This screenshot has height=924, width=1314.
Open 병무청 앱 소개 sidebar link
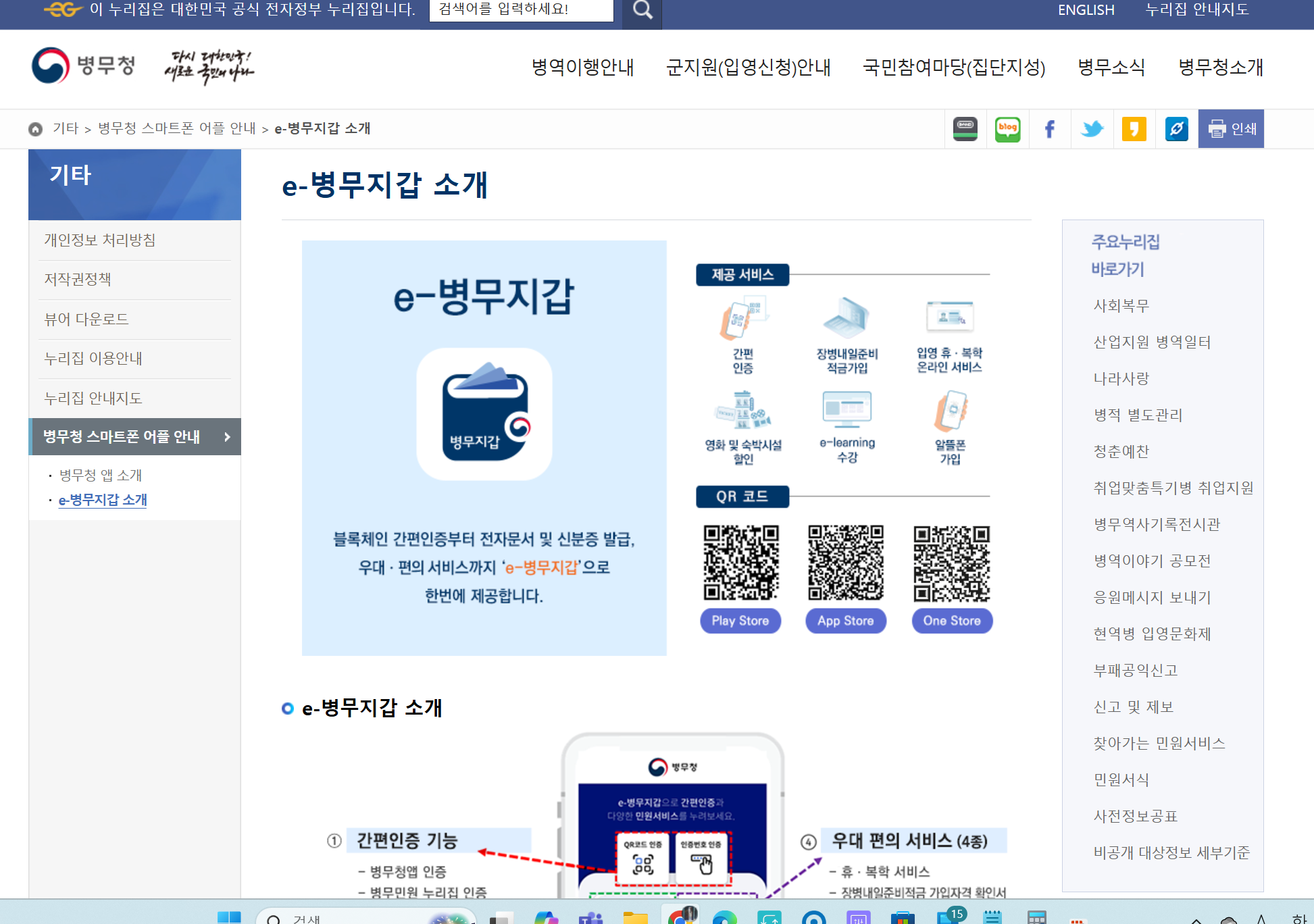(101, 475)
